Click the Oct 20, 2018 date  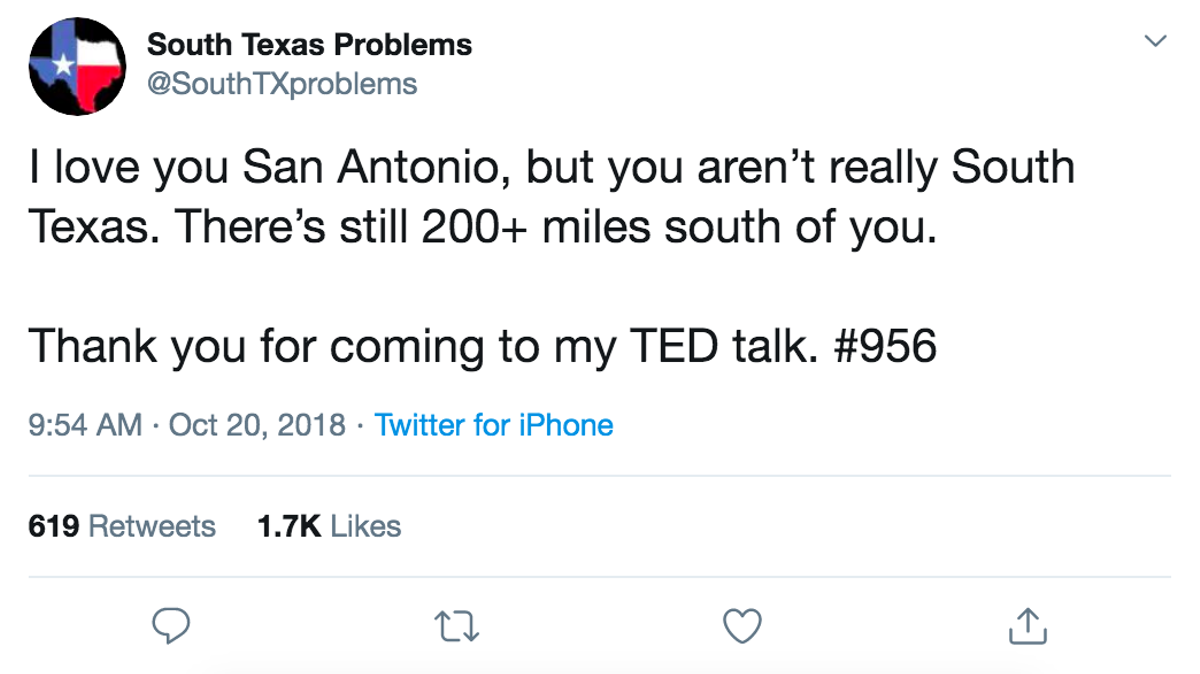tap(258, 425)
